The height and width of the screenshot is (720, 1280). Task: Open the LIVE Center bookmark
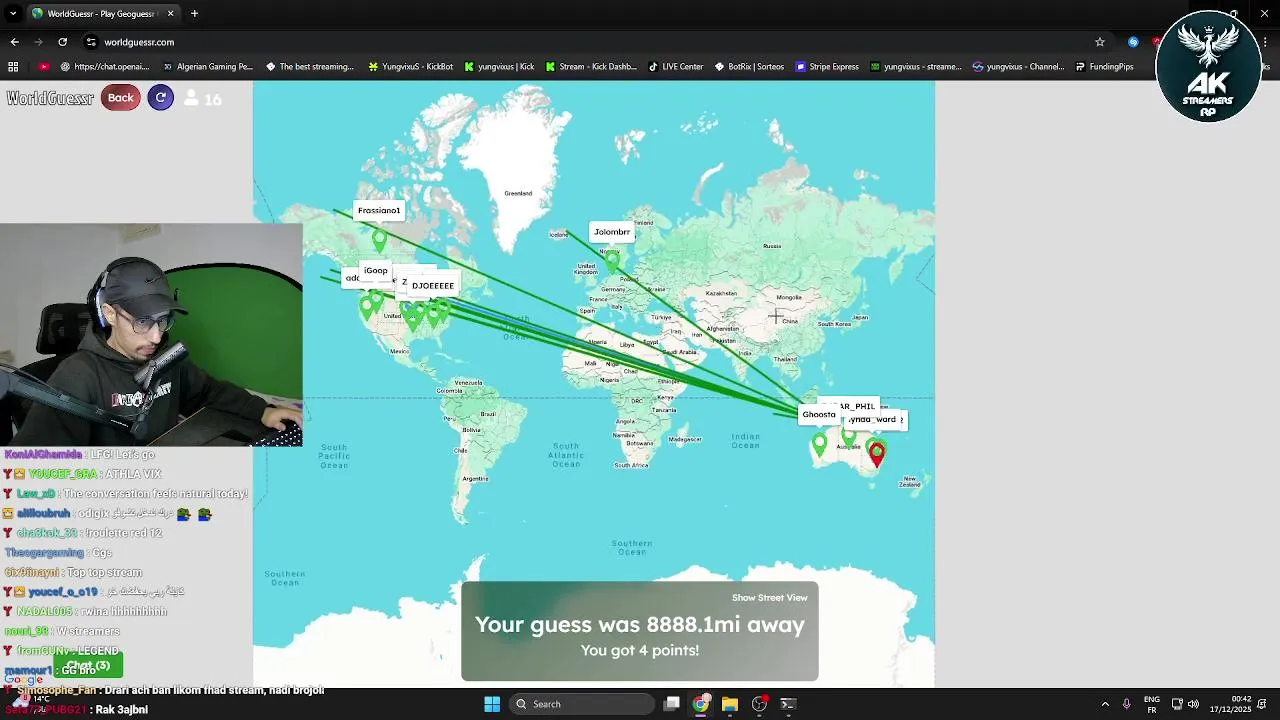(x=675, y=67)
